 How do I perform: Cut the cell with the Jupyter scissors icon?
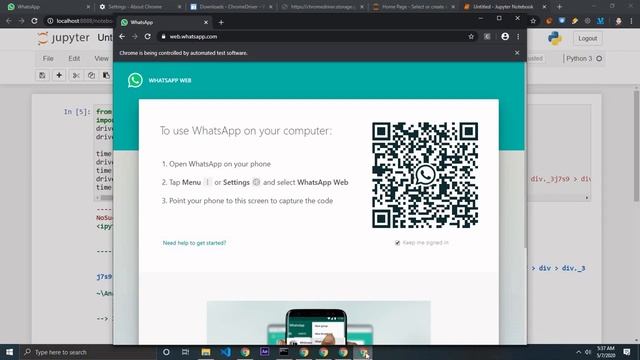(x=76, y=76)
